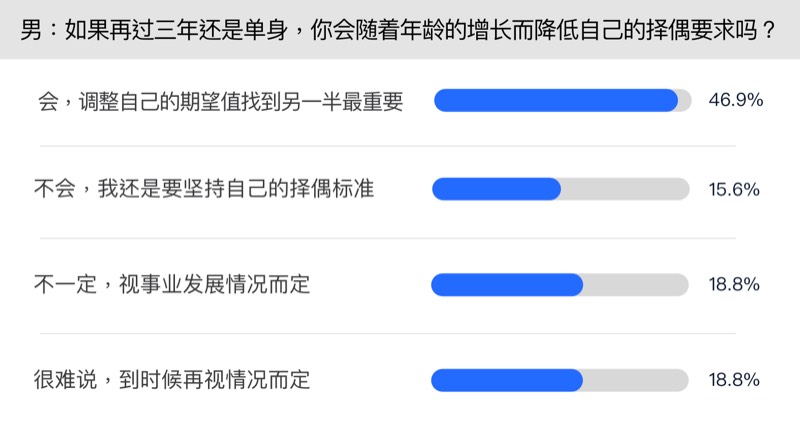Click blue bar of '不一定' option
The image size is (800, 440).
click(x=507, y=285)
